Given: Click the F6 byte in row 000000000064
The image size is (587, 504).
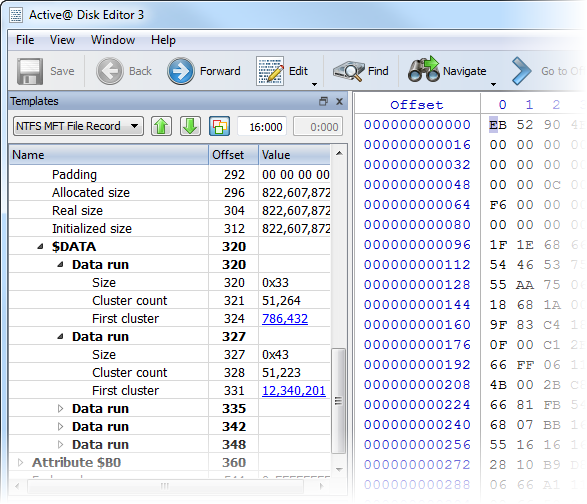Looking at the screenshot, I should click(498, 204).
